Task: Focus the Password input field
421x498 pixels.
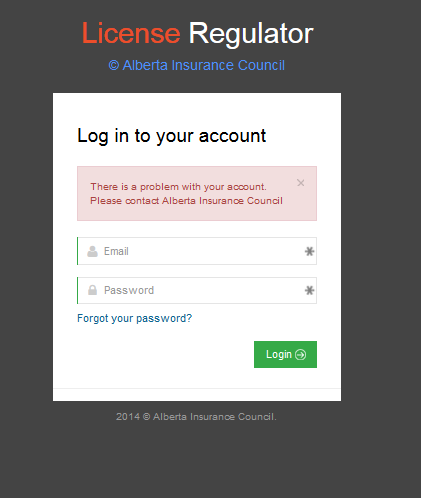Action: (197, 290)
